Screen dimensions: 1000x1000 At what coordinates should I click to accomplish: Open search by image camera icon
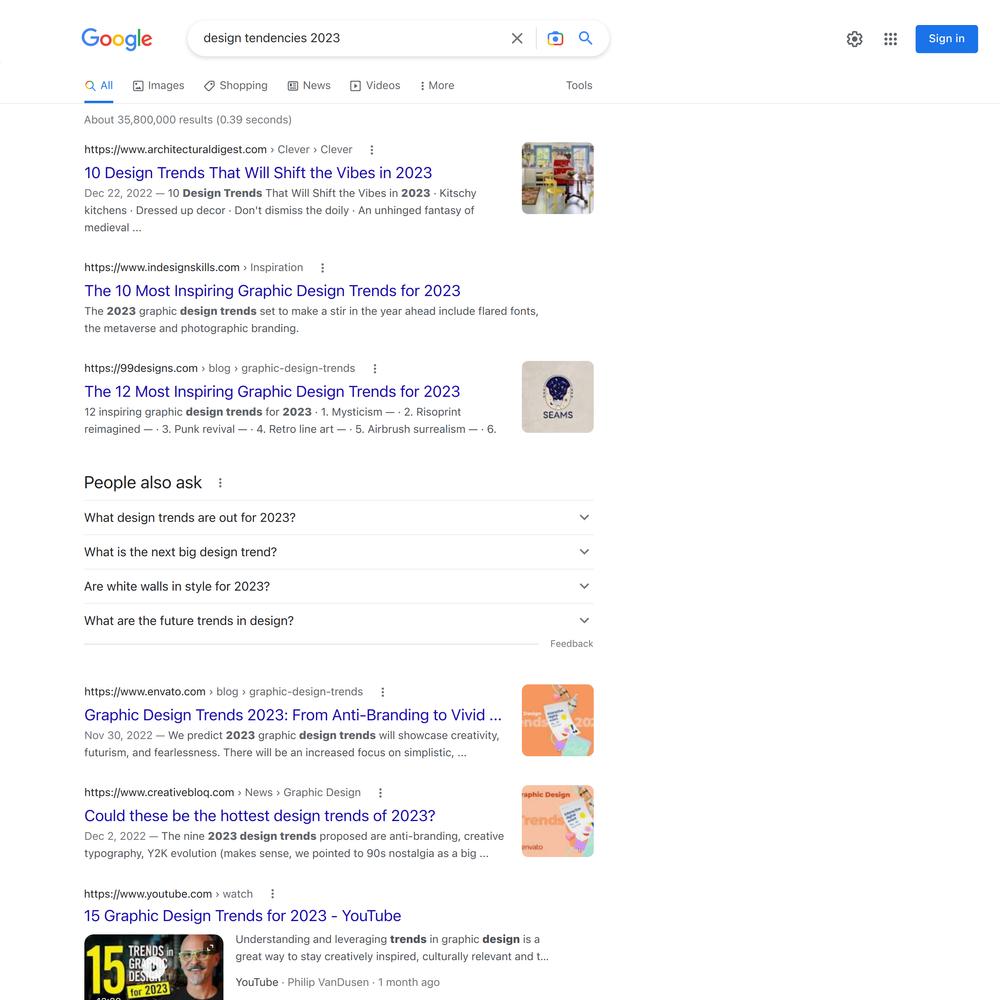(x=555, y=38)
